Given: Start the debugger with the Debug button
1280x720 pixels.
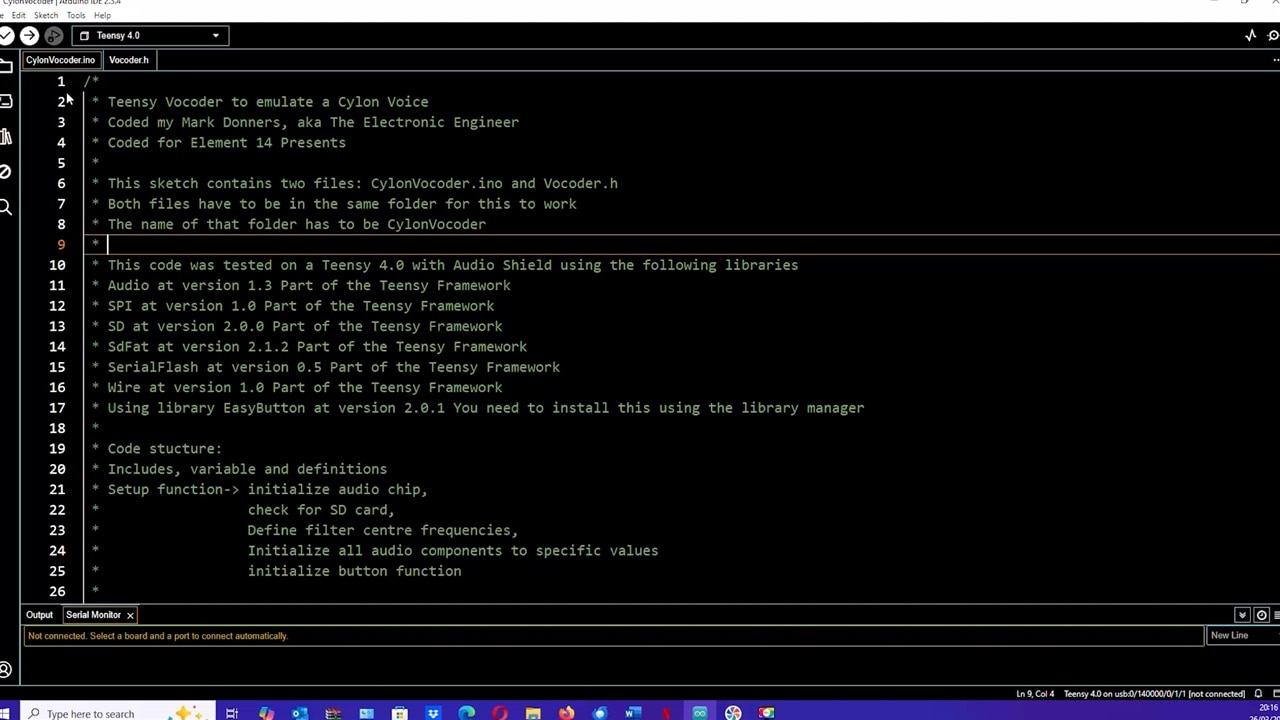Looking at the screenshot, I should (x=54, y=35).
